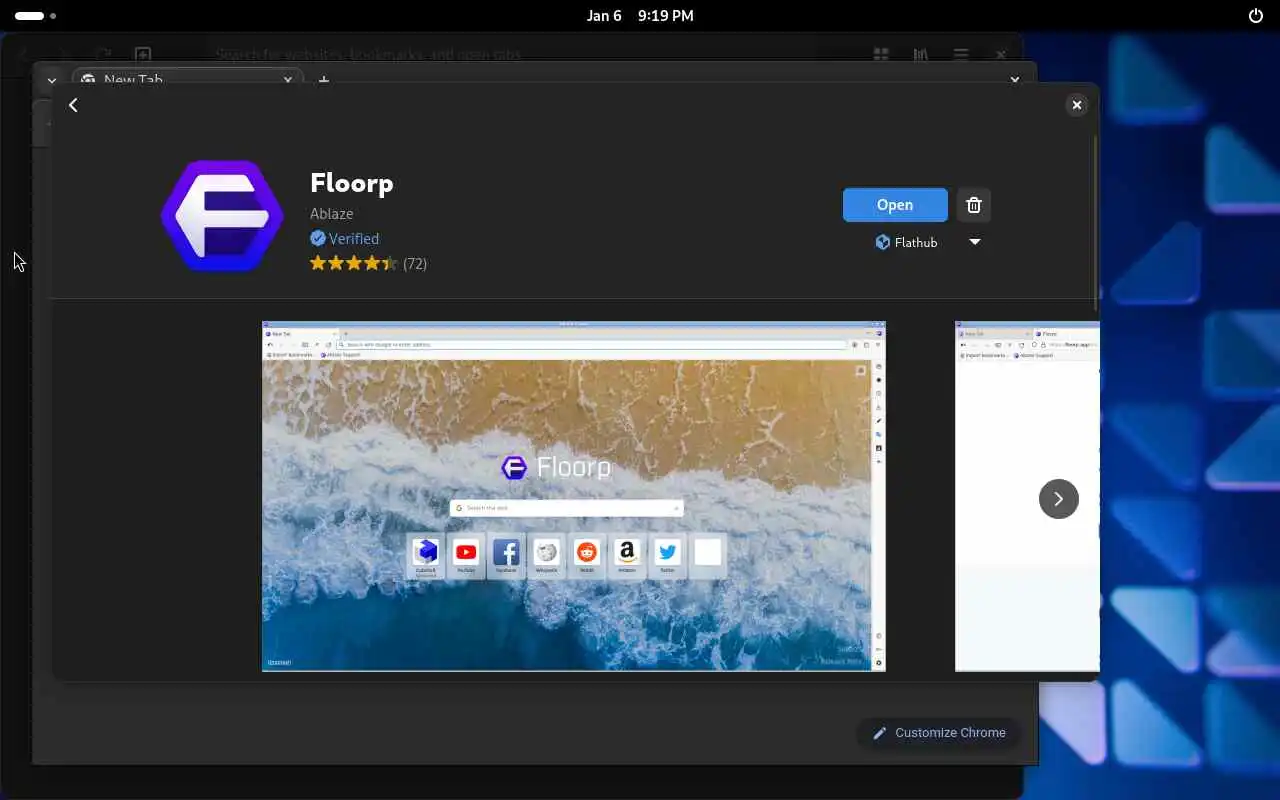Click the Floorp title heading
This screenshot has height=800, width=1280.
click(x=352, y=183)
